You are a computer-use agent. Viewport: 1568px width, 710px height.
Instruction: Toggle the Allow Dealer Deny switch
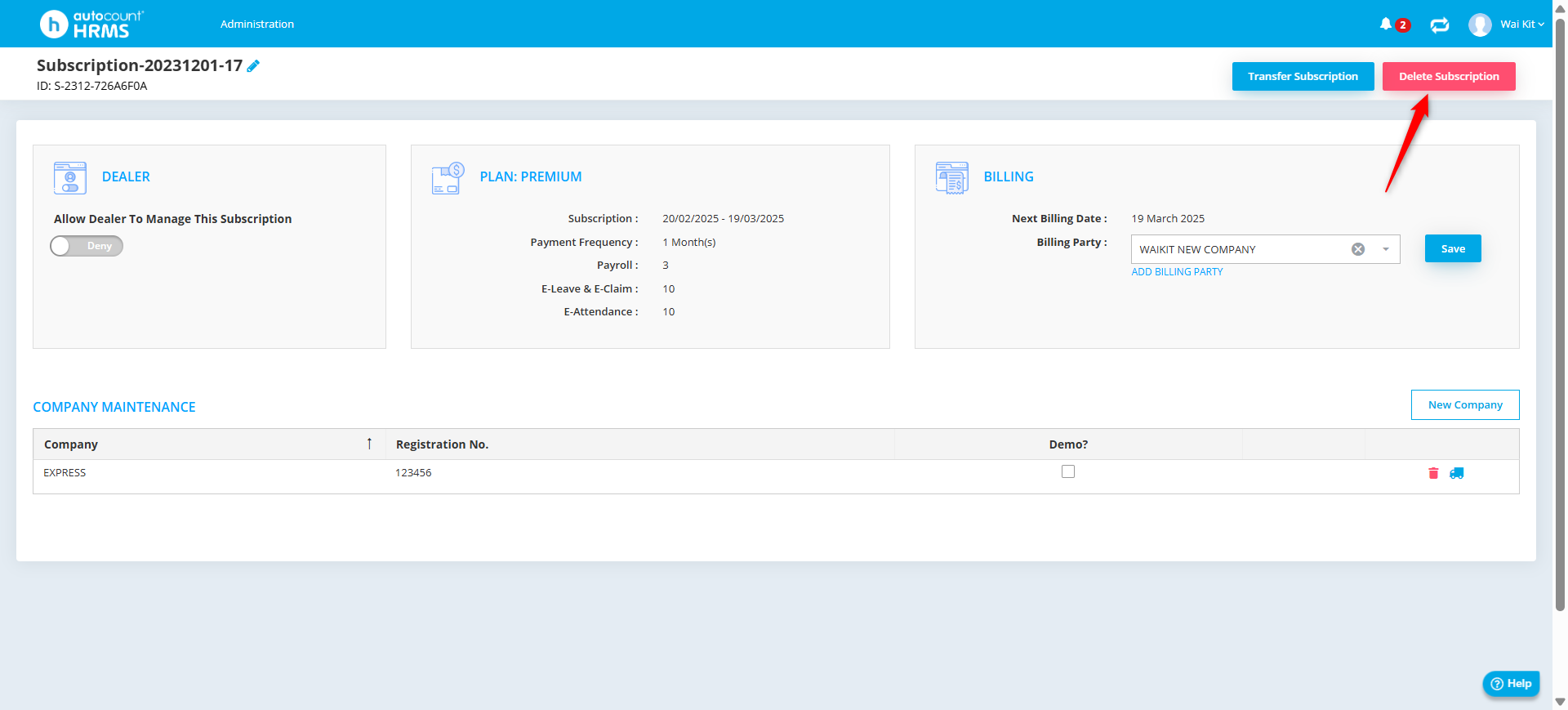pyautogui.click(x=87, y=246)
